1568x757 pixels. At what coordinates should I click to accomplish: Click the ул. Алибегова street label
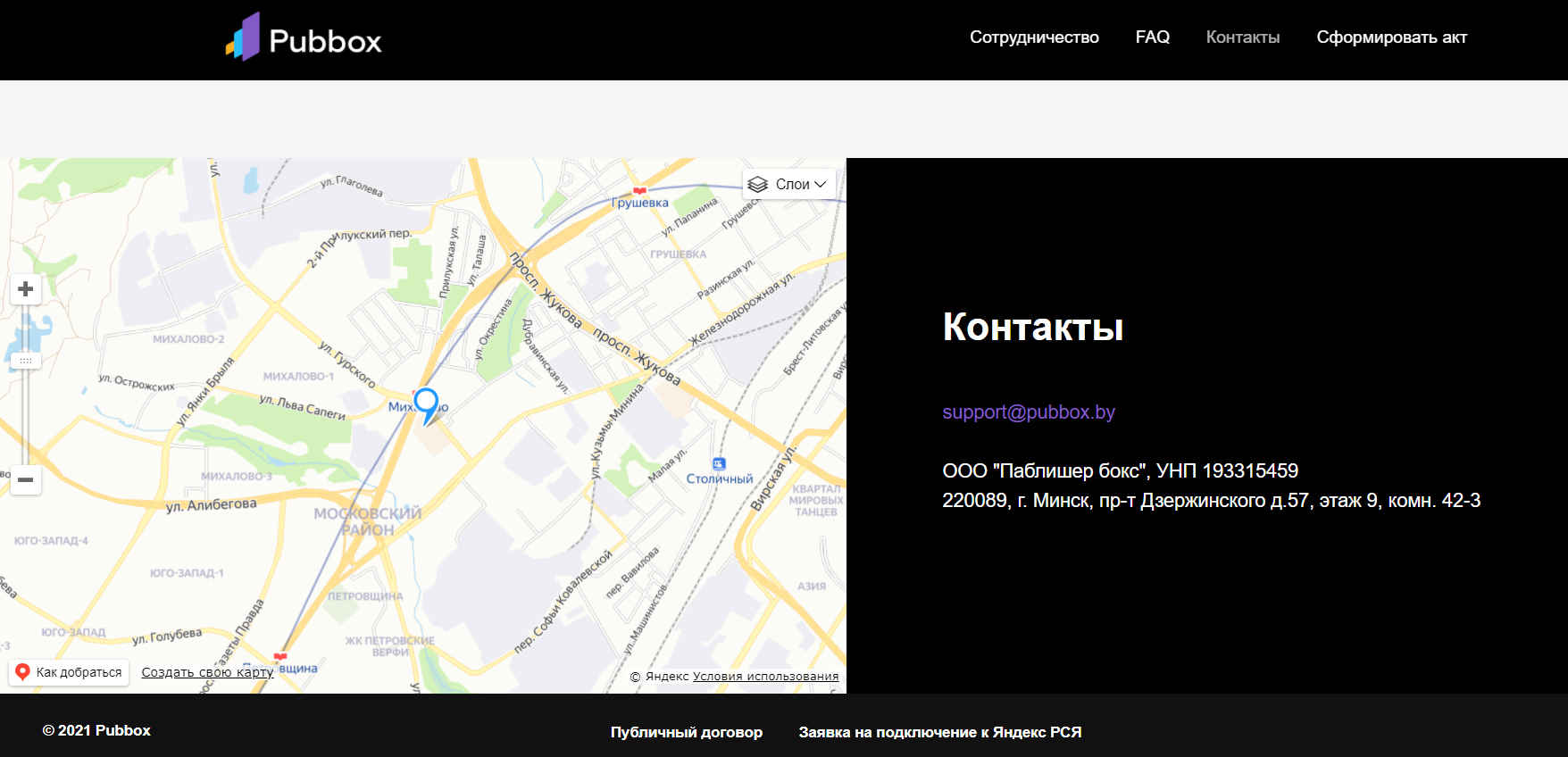[212, 505]
